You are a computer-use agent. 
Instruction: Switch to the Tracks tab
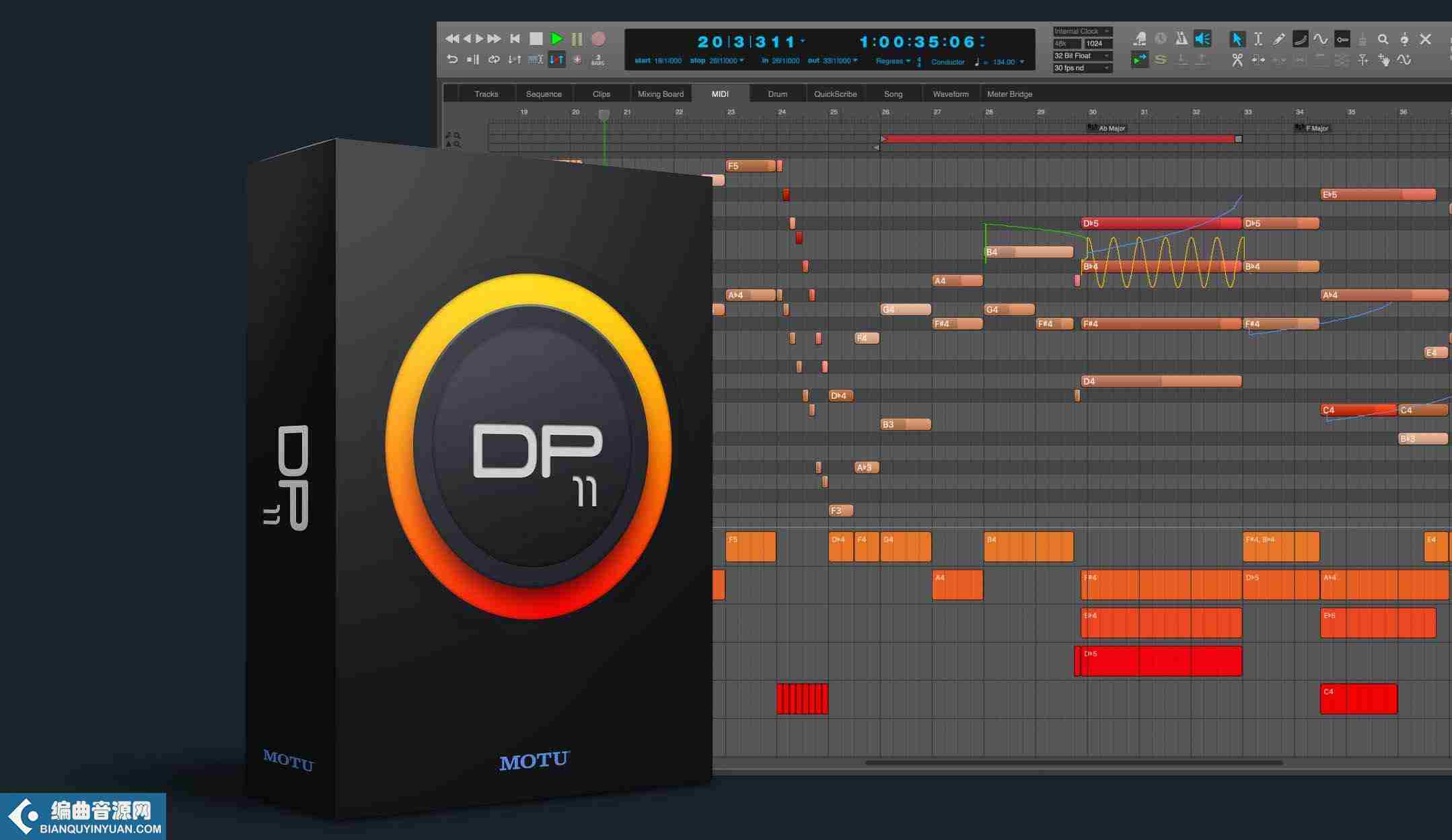pos(486,94)
